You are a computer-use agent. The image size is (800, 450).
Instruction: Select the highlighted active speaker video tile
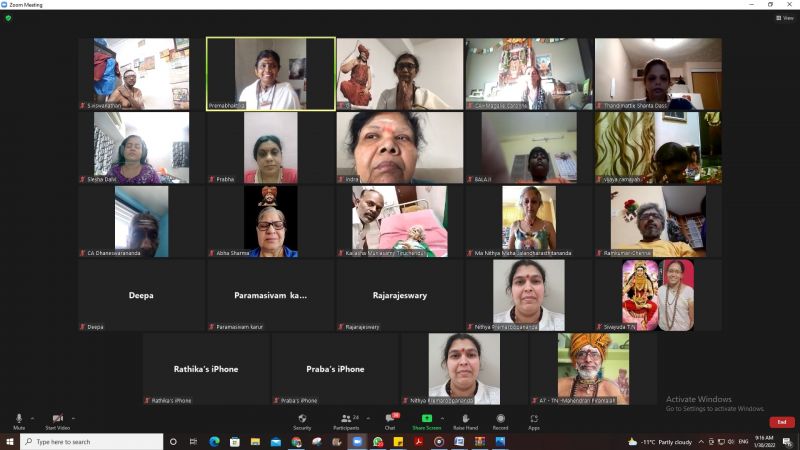(x=270, y=74)
